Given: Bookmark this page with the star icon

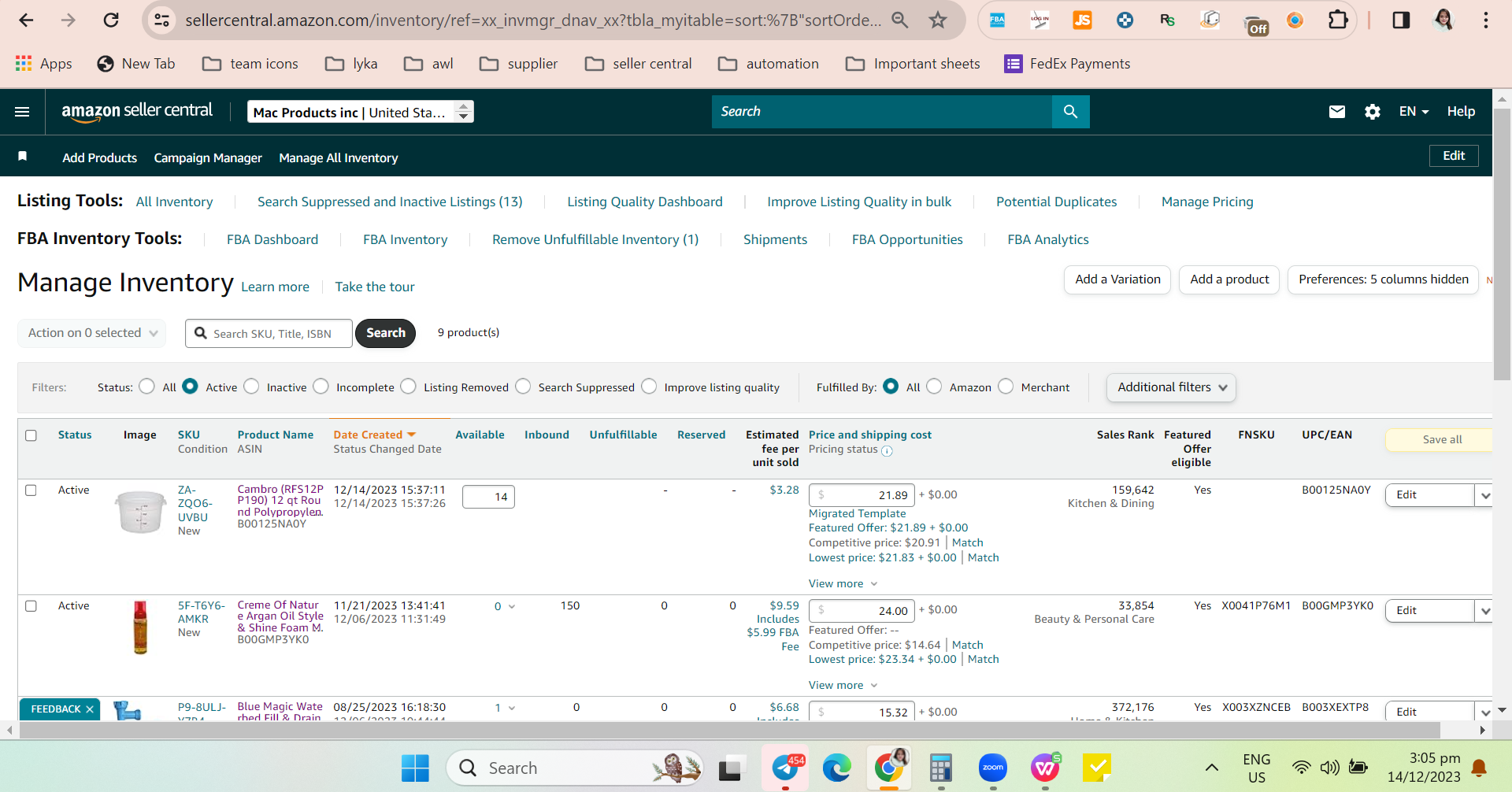Looking at the screenshot, I should [x=937, y=20].
